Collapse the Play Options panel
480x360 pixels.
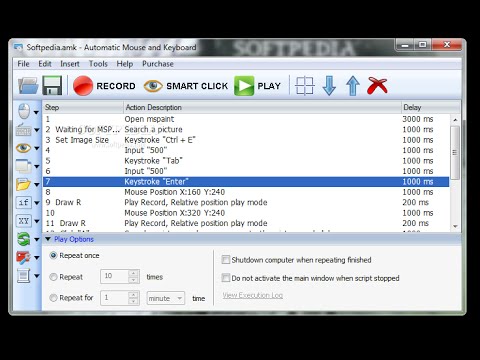coord(48,239)
